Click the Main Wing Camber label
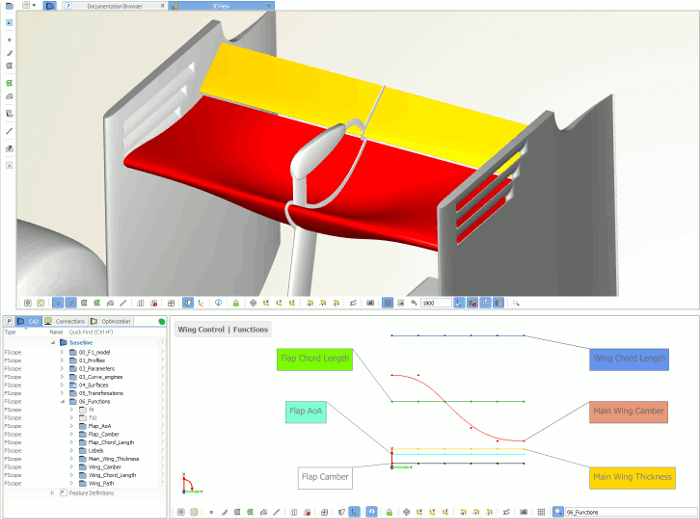This screenshot has height=519, width=700. coord(629,412)
